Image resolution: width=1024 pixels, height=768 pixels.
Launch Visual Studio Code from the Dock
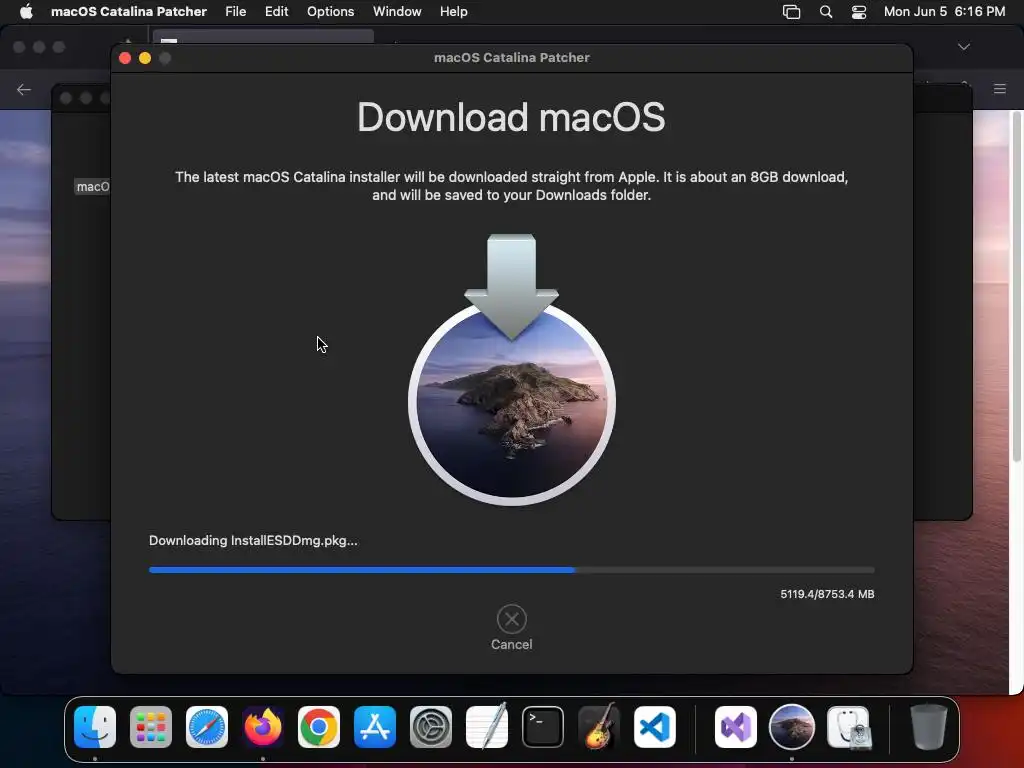click(654, 727)
